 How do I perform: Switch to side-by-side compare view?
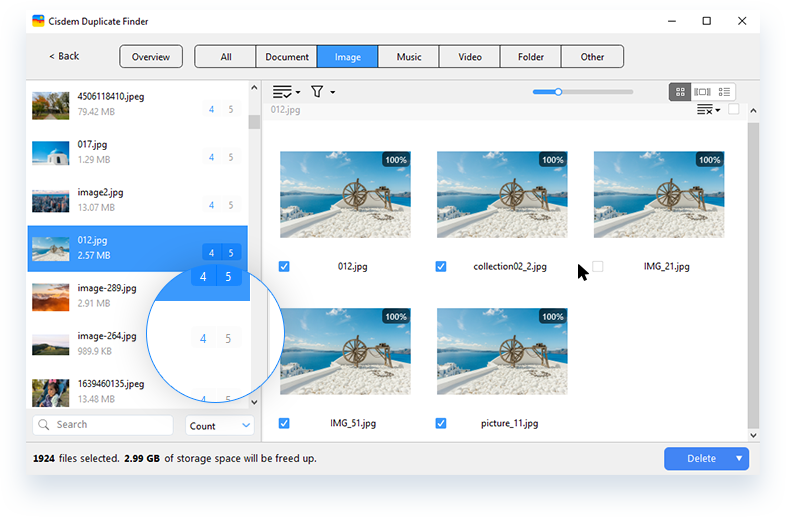coord(703,92)
